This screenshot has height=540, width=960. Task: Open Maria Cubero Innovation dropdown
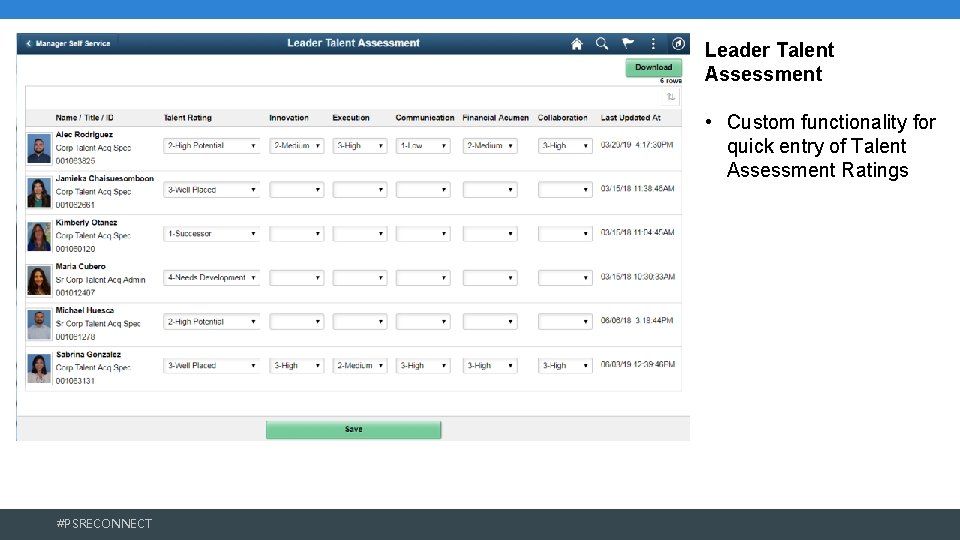coord(296,278)
